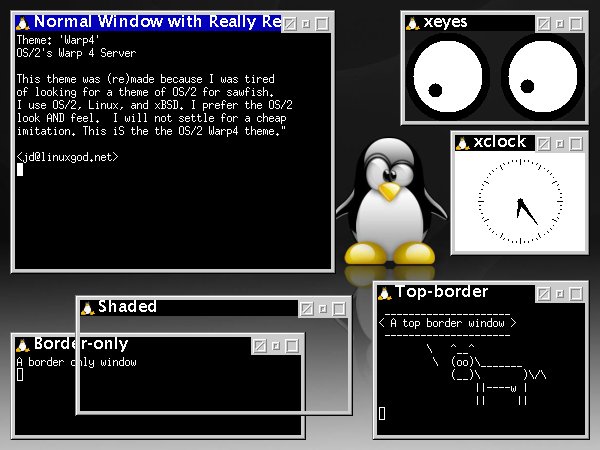
Task: Click the 'Border-only' window title text
Action: [81, 344]
